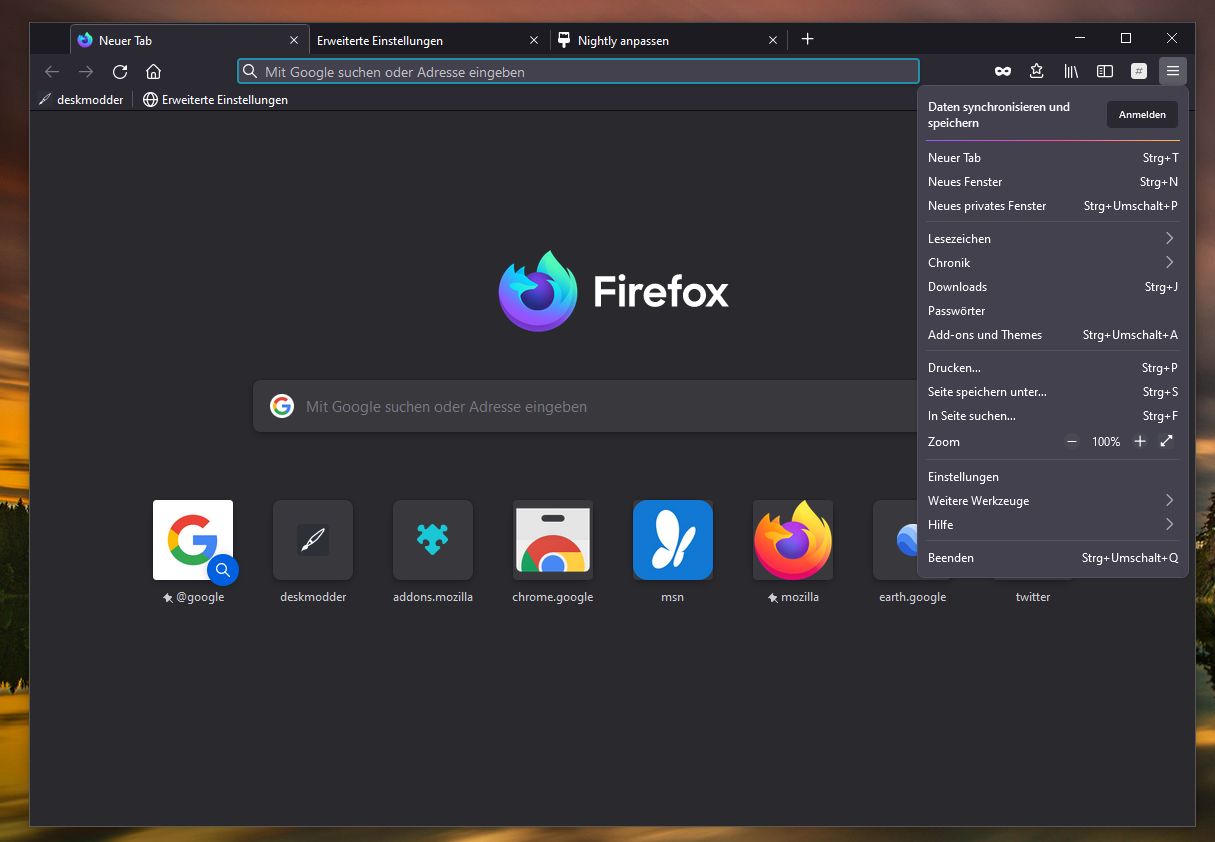Screen dimensions: 1215x842
Task: Click the Anmelden button
Action: pyautogui.click(x=1142, y=115)
